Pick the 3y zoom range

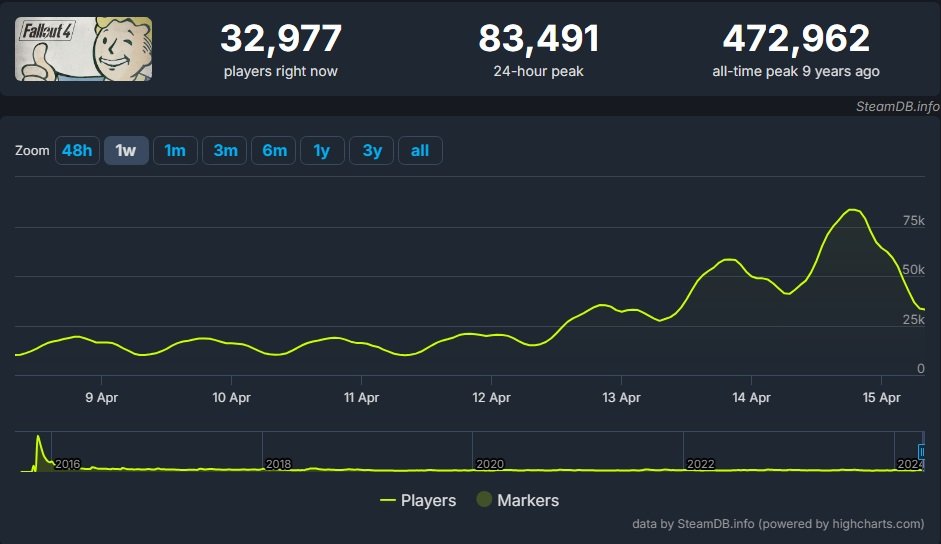tap(372, 151)
